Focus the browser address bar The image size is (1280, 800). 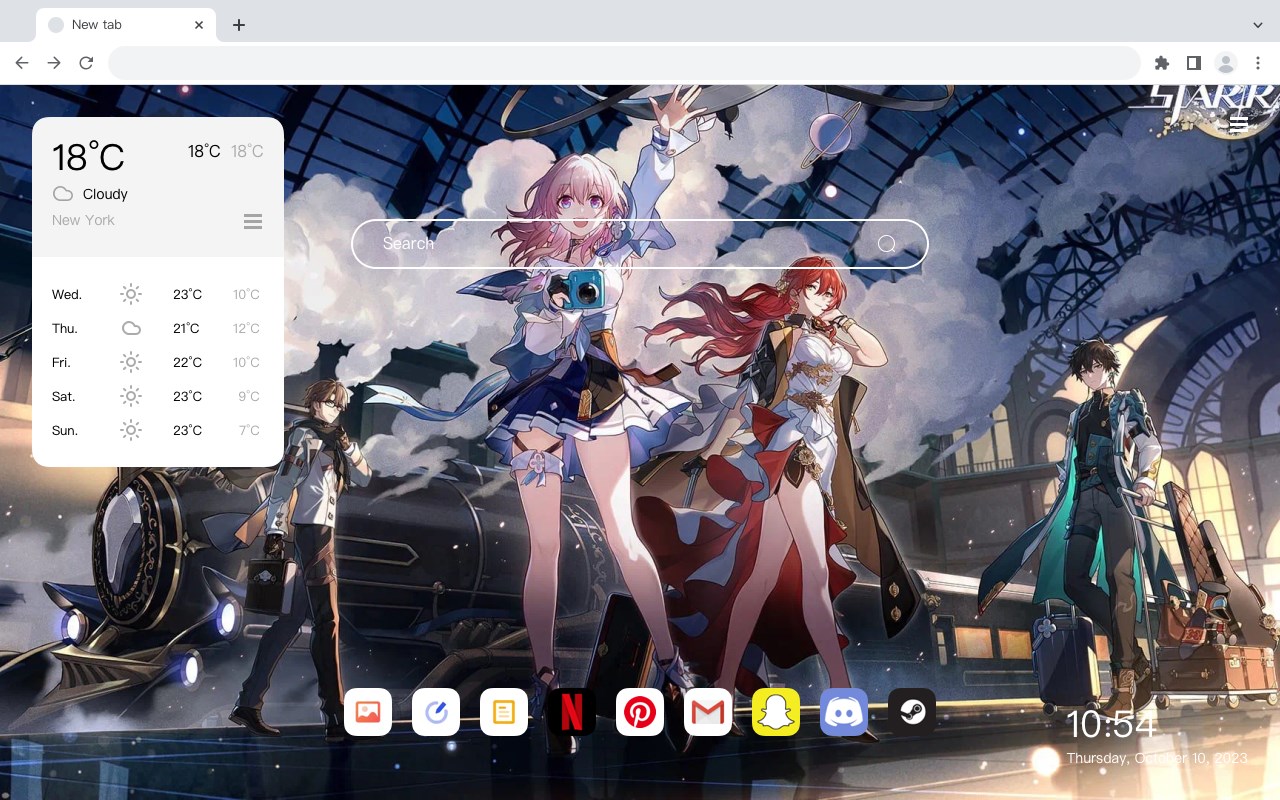[x=624, y=63]
